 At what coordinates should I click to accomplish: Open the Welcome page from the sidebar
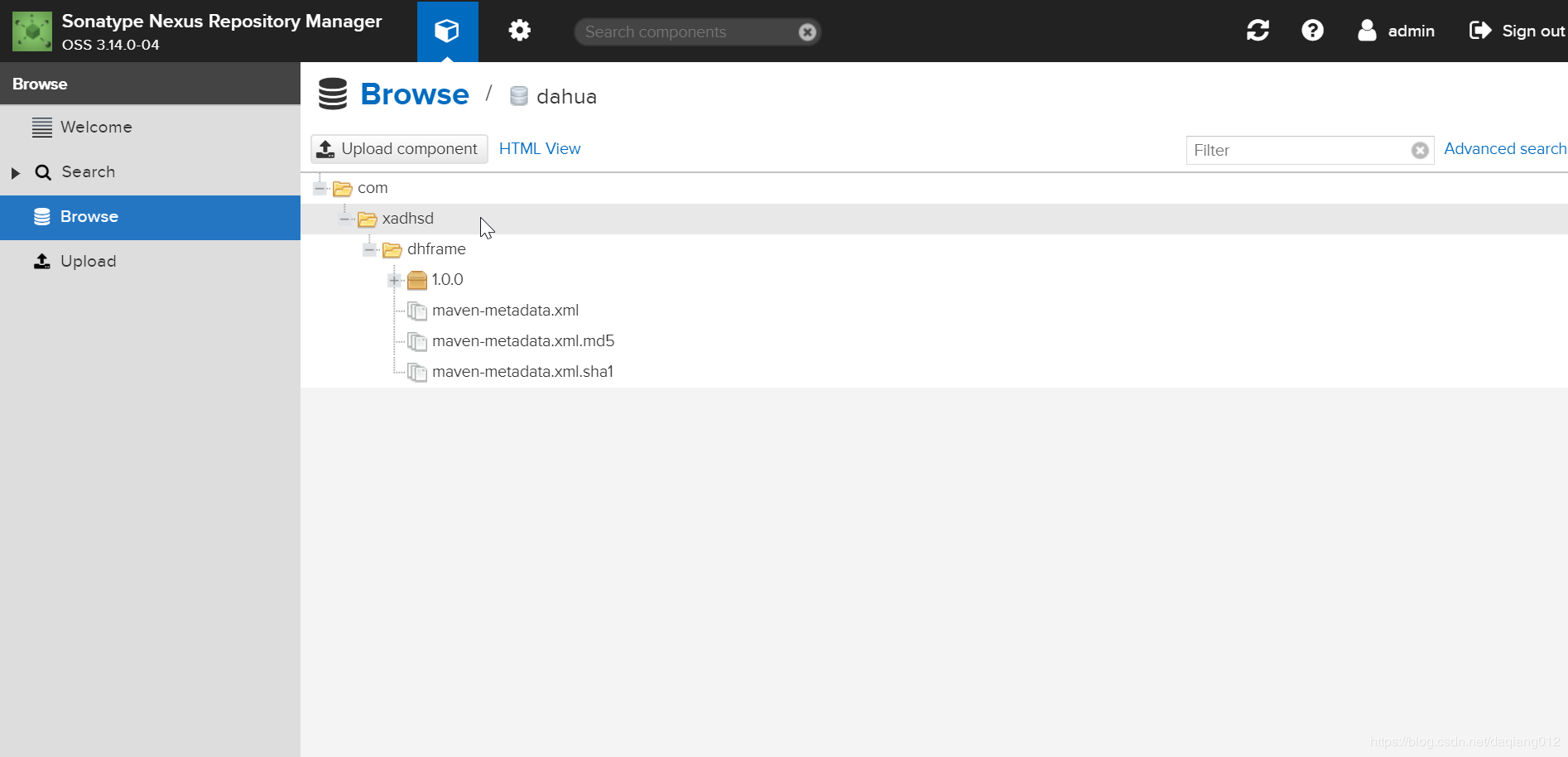96,127
